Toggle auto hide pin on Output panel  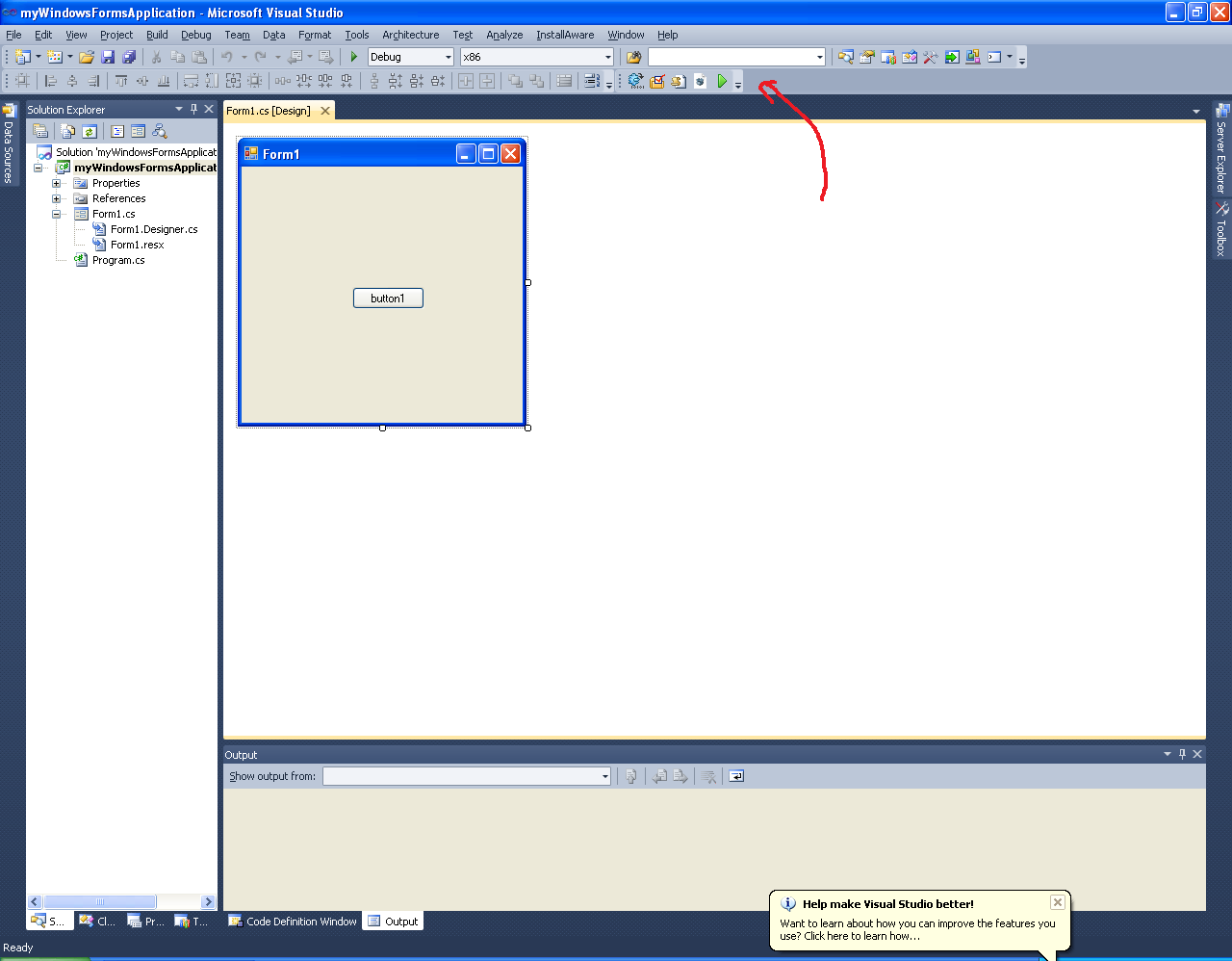1183,754
